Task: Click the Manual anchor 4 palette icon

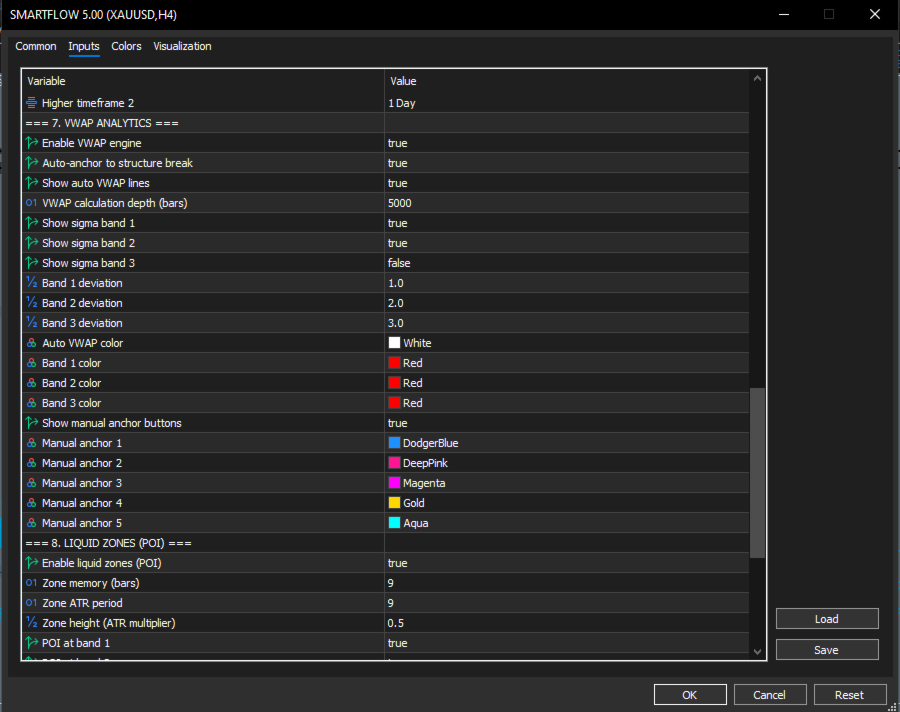Action: (32, 503)
